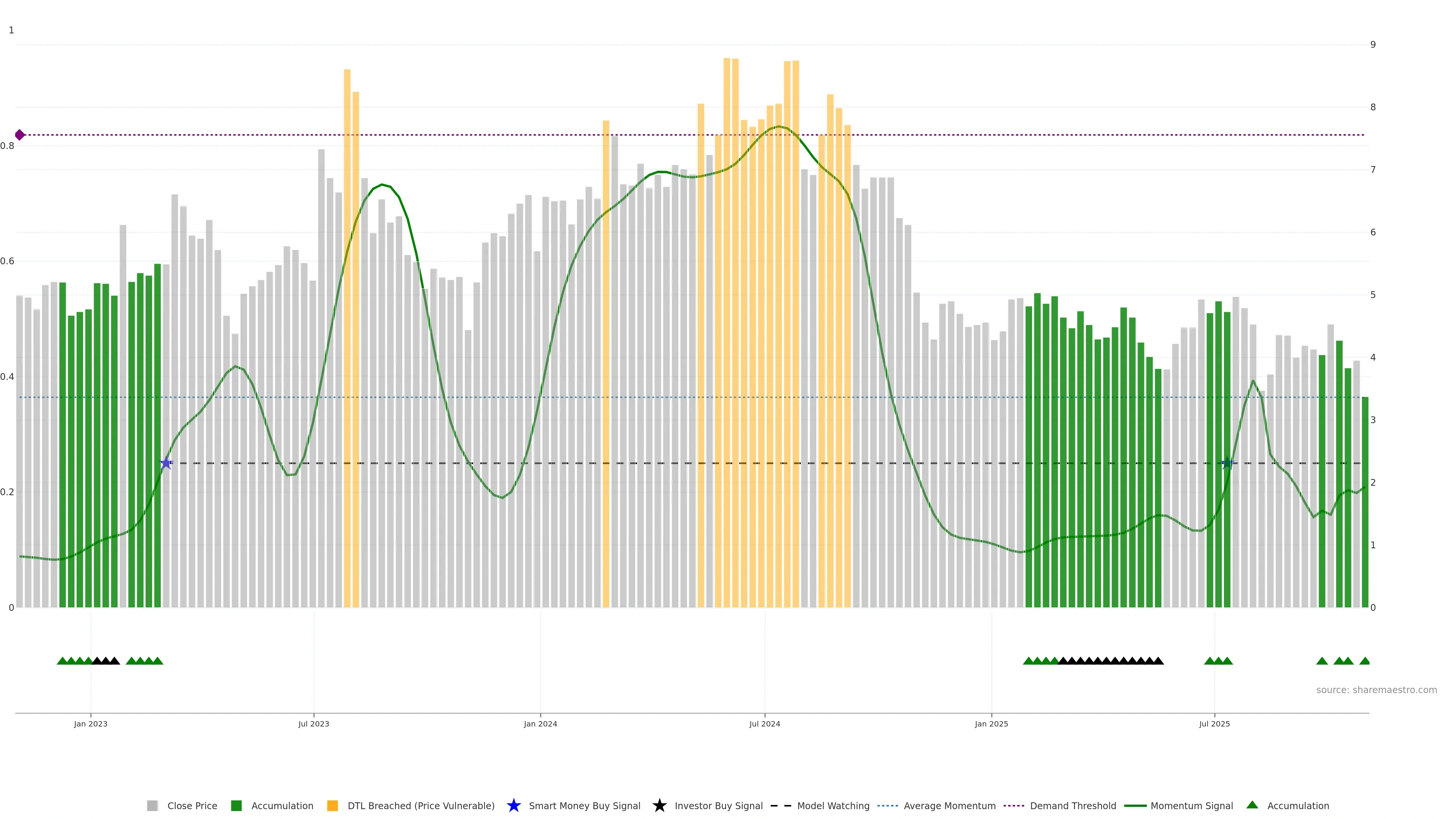The width and height of the screenshot is (1456, 819).
Task: Click the Jan 2025 x-axis label
Action: point(991,723)
